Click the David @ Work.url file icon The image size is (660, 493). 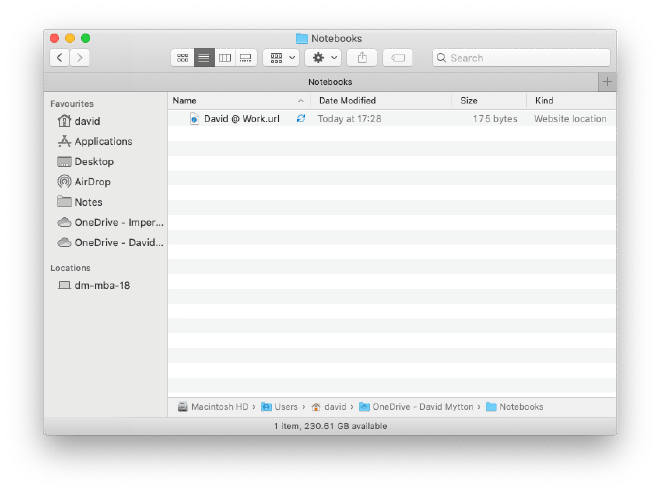coord(194,119)
